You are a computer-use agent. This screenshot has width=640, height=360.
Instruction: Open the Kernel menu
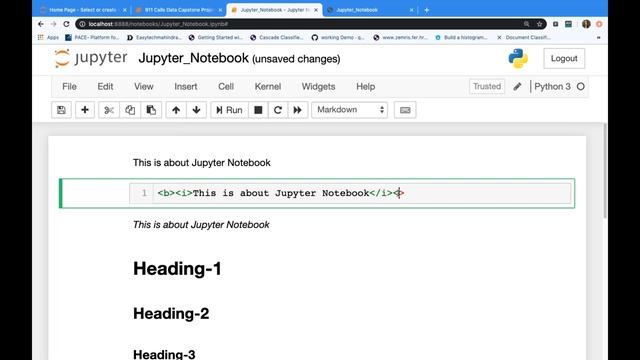268,87
